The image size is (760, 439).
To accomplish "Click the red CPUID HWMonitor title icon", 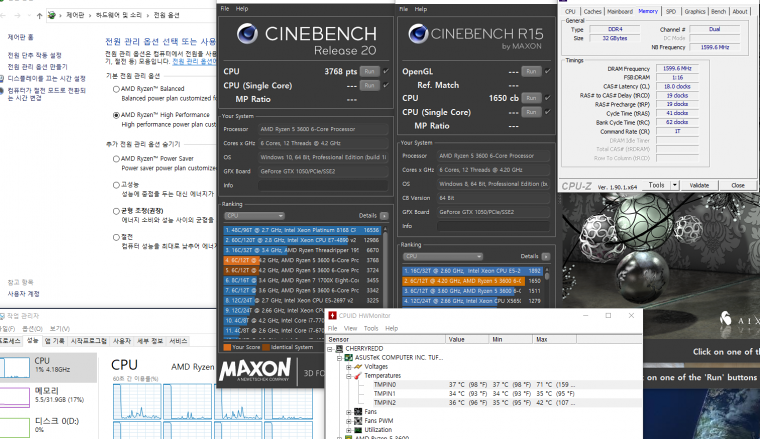I will pos(332,315).
